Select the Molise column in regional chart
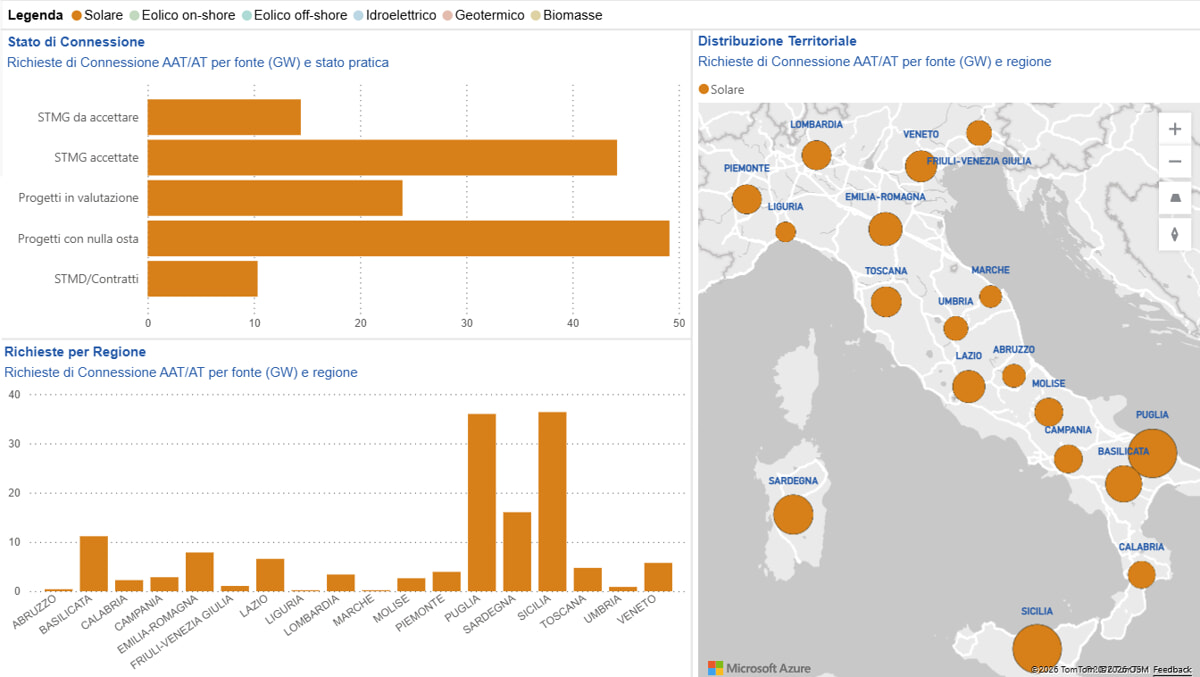Screen dimensions: 1200x677 click(411, 585)
